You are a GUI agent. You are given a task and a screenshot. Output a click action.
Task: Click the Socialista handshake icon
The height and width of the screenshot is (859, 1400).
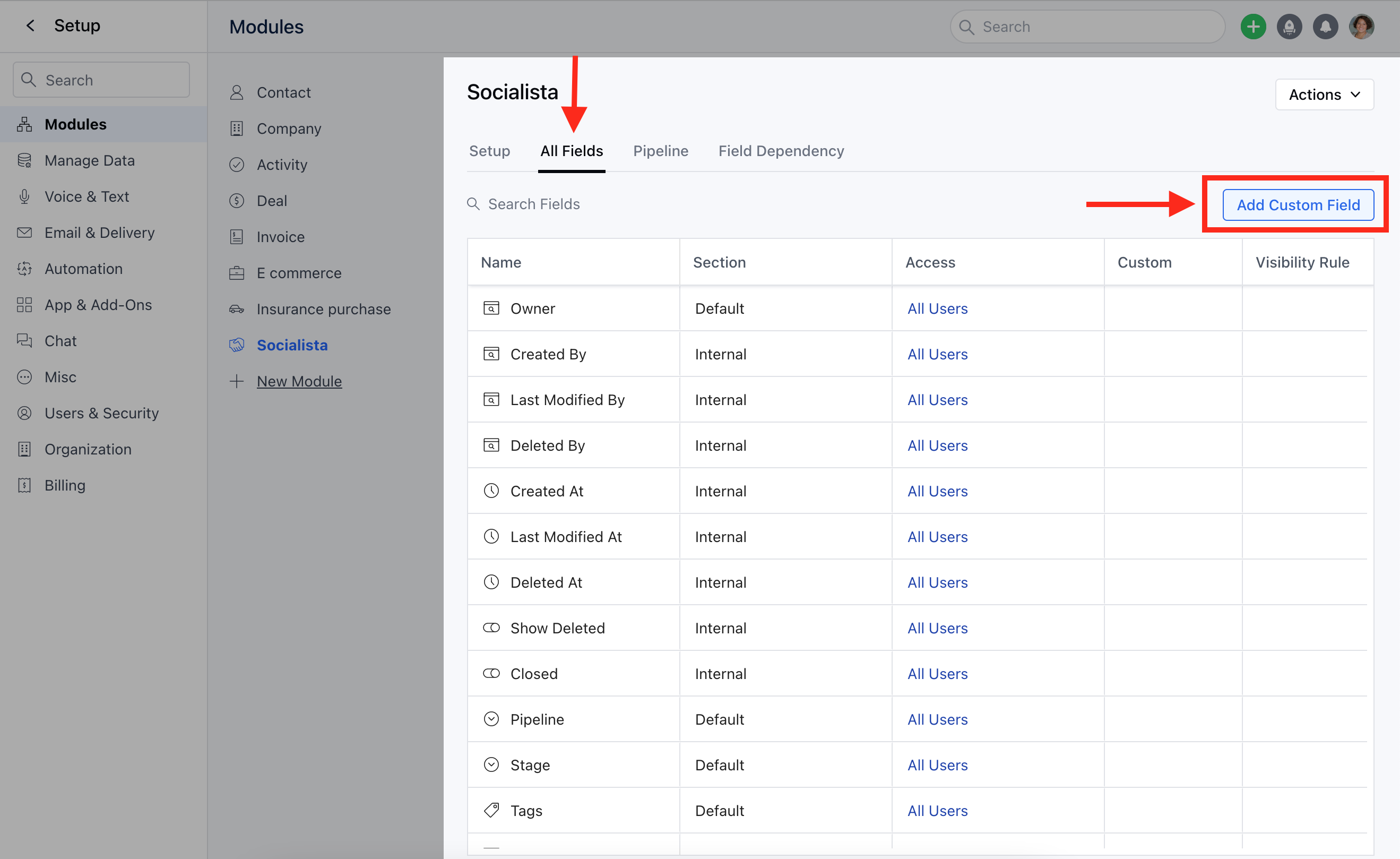point(236,345)
